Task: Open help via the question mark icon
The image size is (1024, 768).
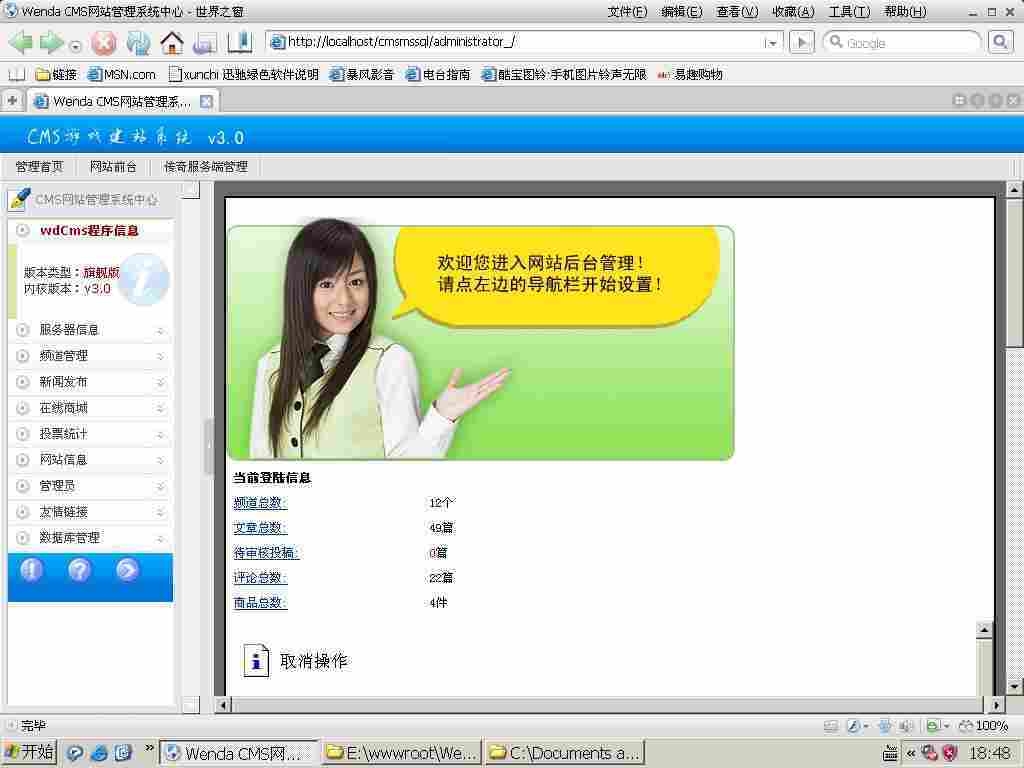Action: click(79, 570)
